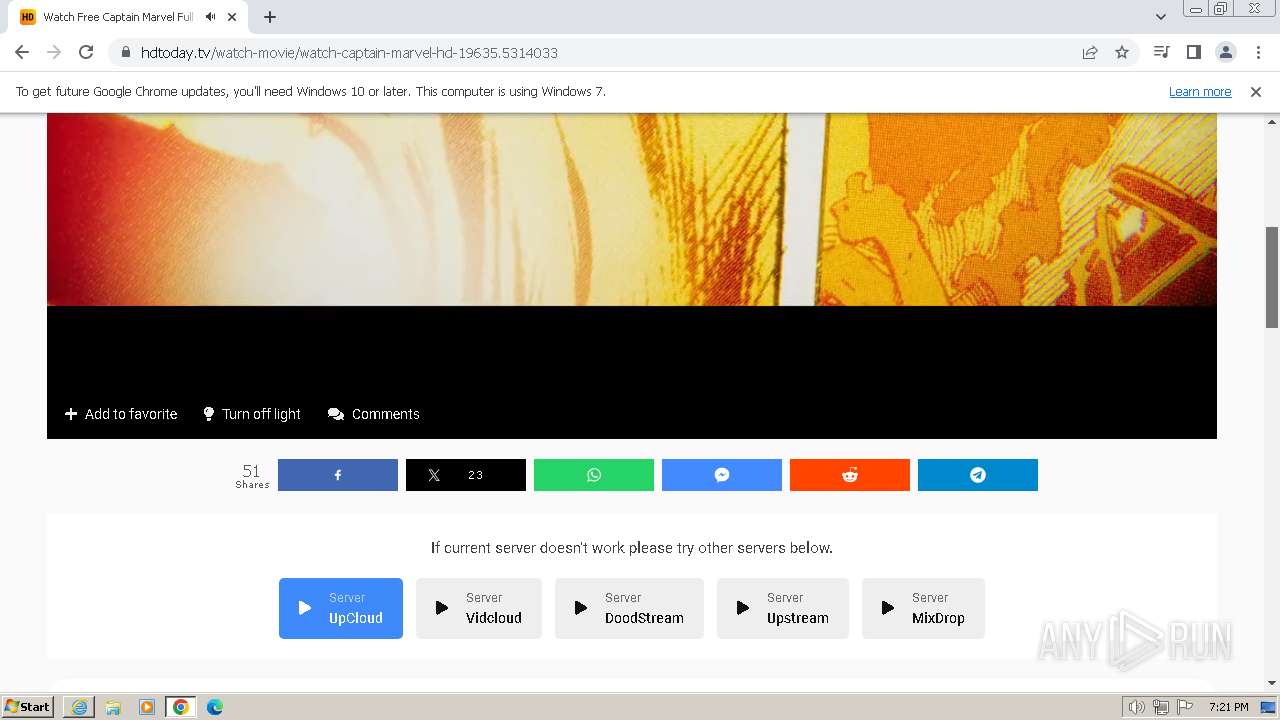Click the 51 Shares counter
Image resolution: width=1280 pixels, height=720 pixels.
[x=252, y=475]
